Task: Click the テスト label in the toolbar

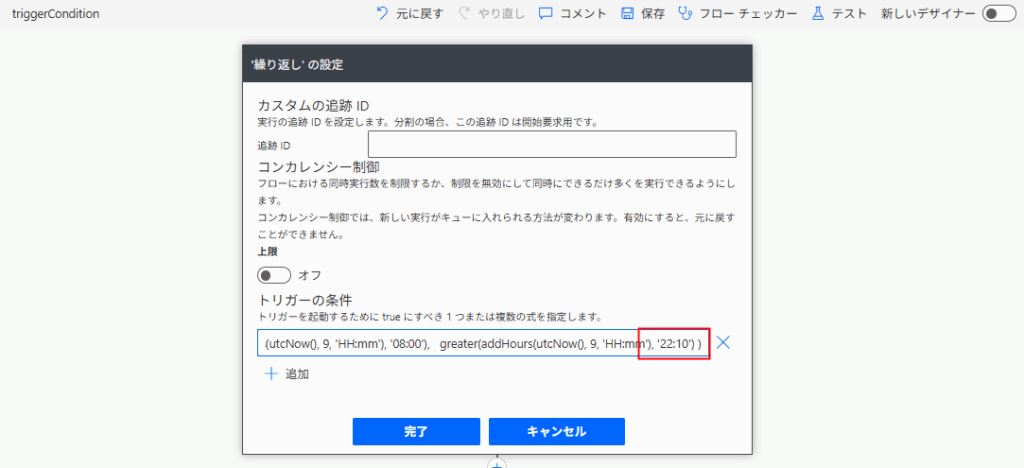Action: 849,14
